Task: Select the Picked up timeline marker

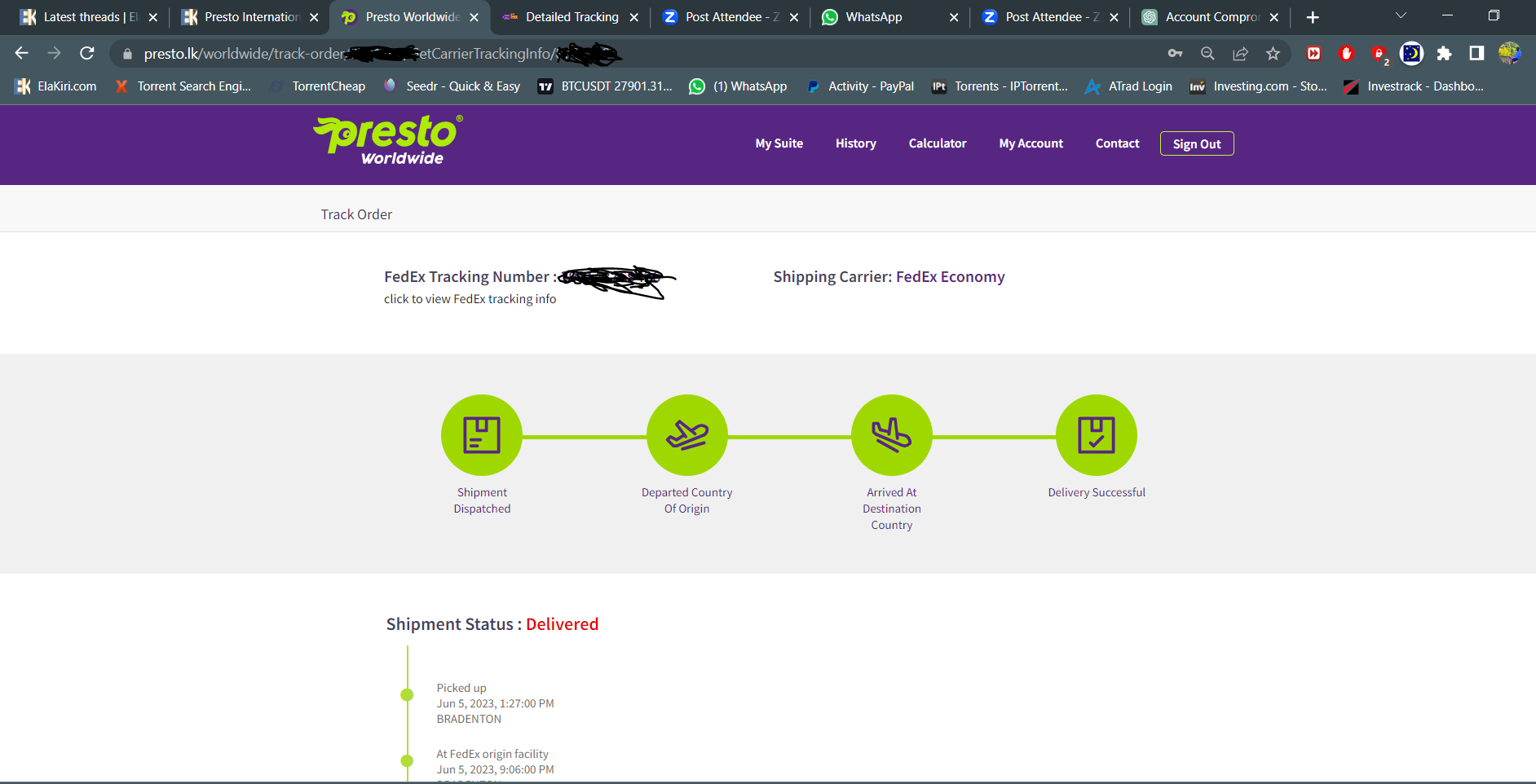Action: [407, 695]
